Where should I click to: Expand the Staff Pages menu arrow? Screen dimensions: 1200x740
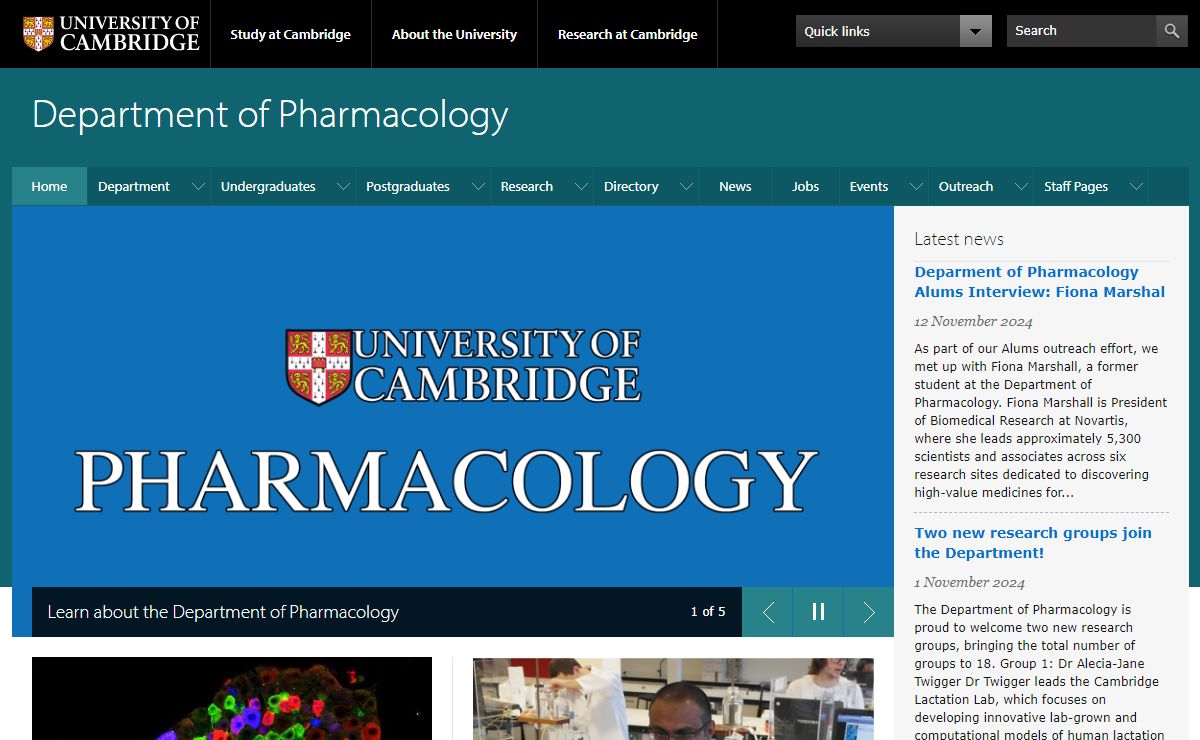tap(1136, 186)
